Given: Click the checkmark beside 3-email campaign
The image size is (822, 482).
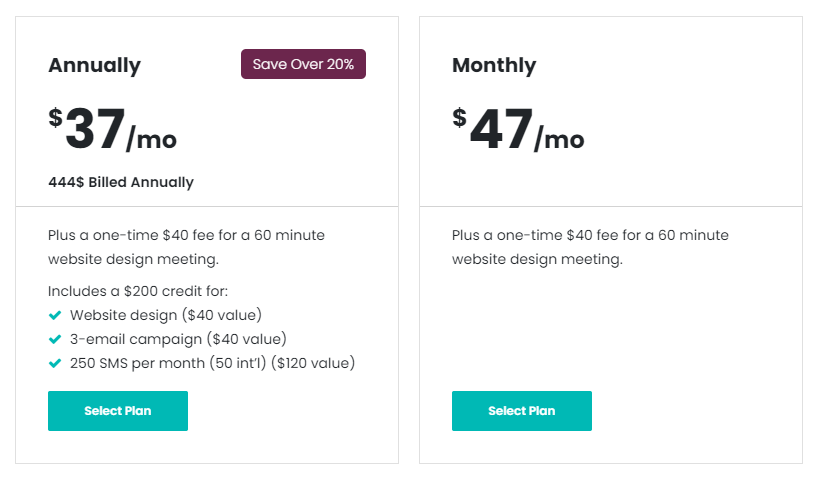Looking at the screenshot, I should click(x=55, y=339).
